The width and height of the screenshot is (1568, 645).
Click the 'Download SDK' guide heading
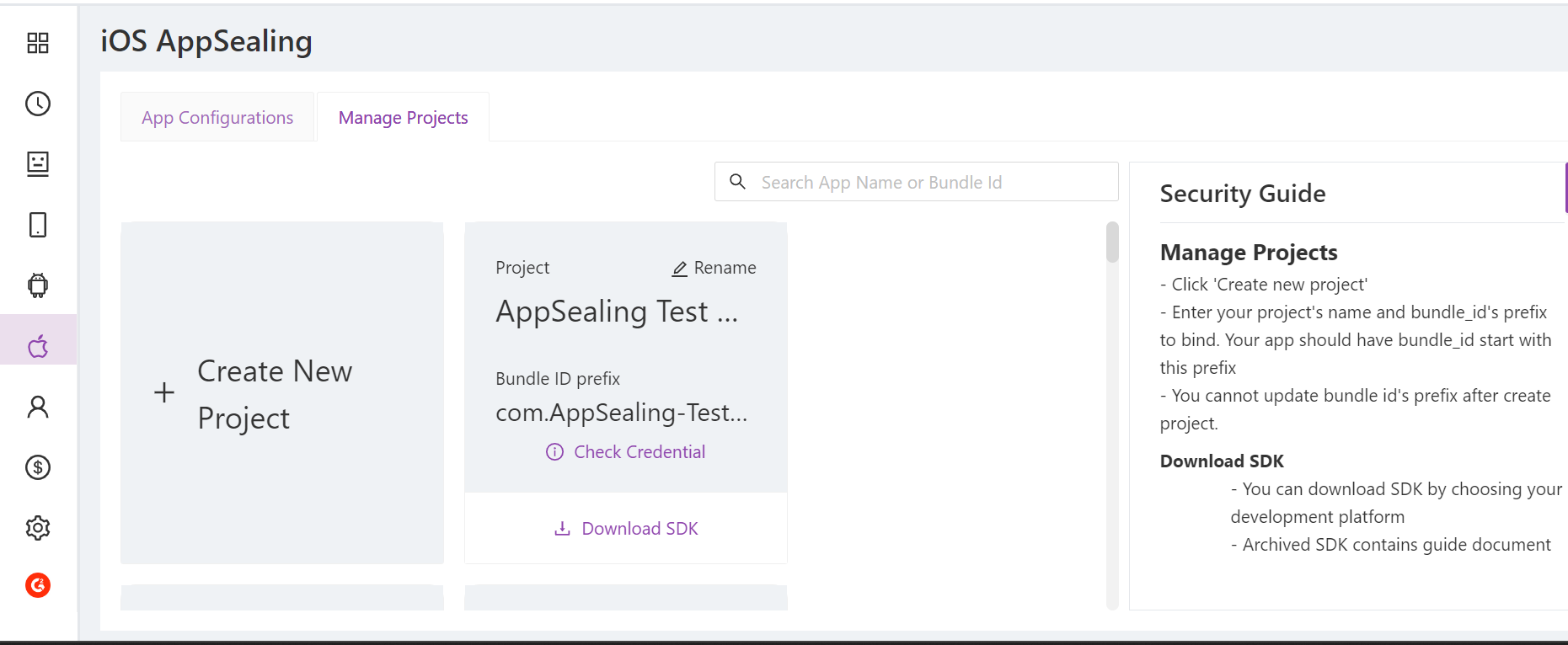(x=1222, y=461)
